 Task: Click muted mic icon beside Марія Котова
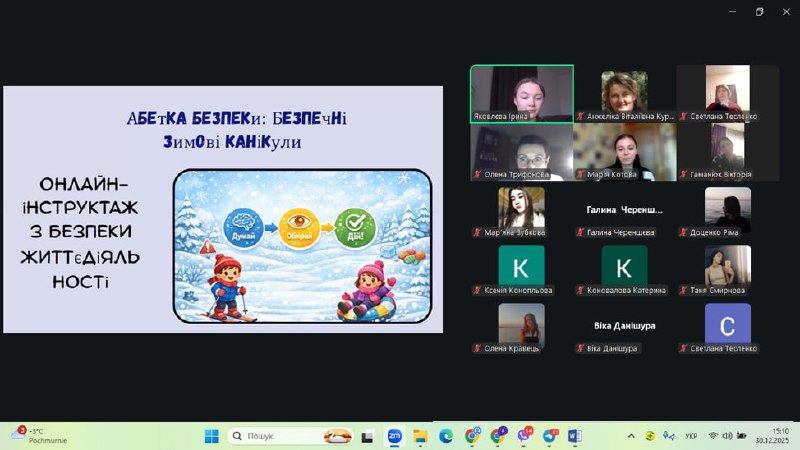580,174
